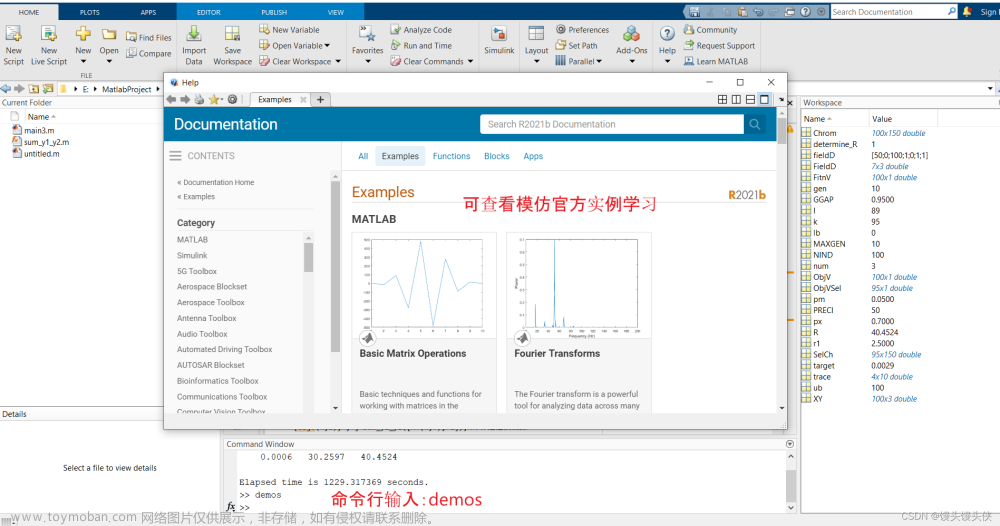Click the documentation search magnifier button
The width and height of the screenshot is (1000, 526).
(x=754, y=124)
